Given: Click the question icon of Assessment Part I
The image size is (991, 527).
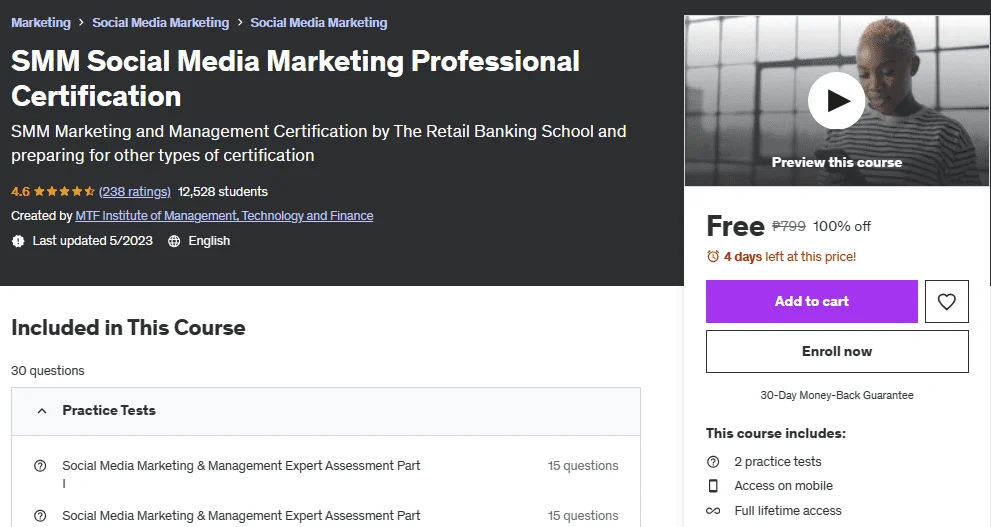Looking at the screenshot, I should tap(40, 466).
